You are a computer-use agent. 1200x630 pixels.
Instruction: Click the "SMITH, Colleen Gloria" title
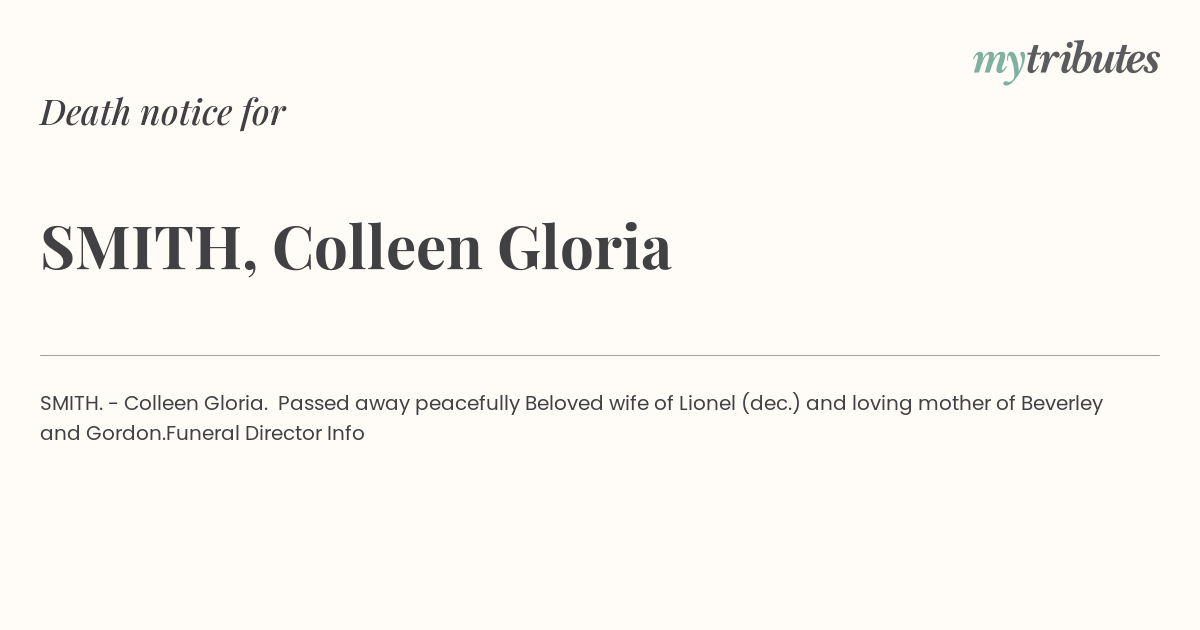tap(356, 247)
